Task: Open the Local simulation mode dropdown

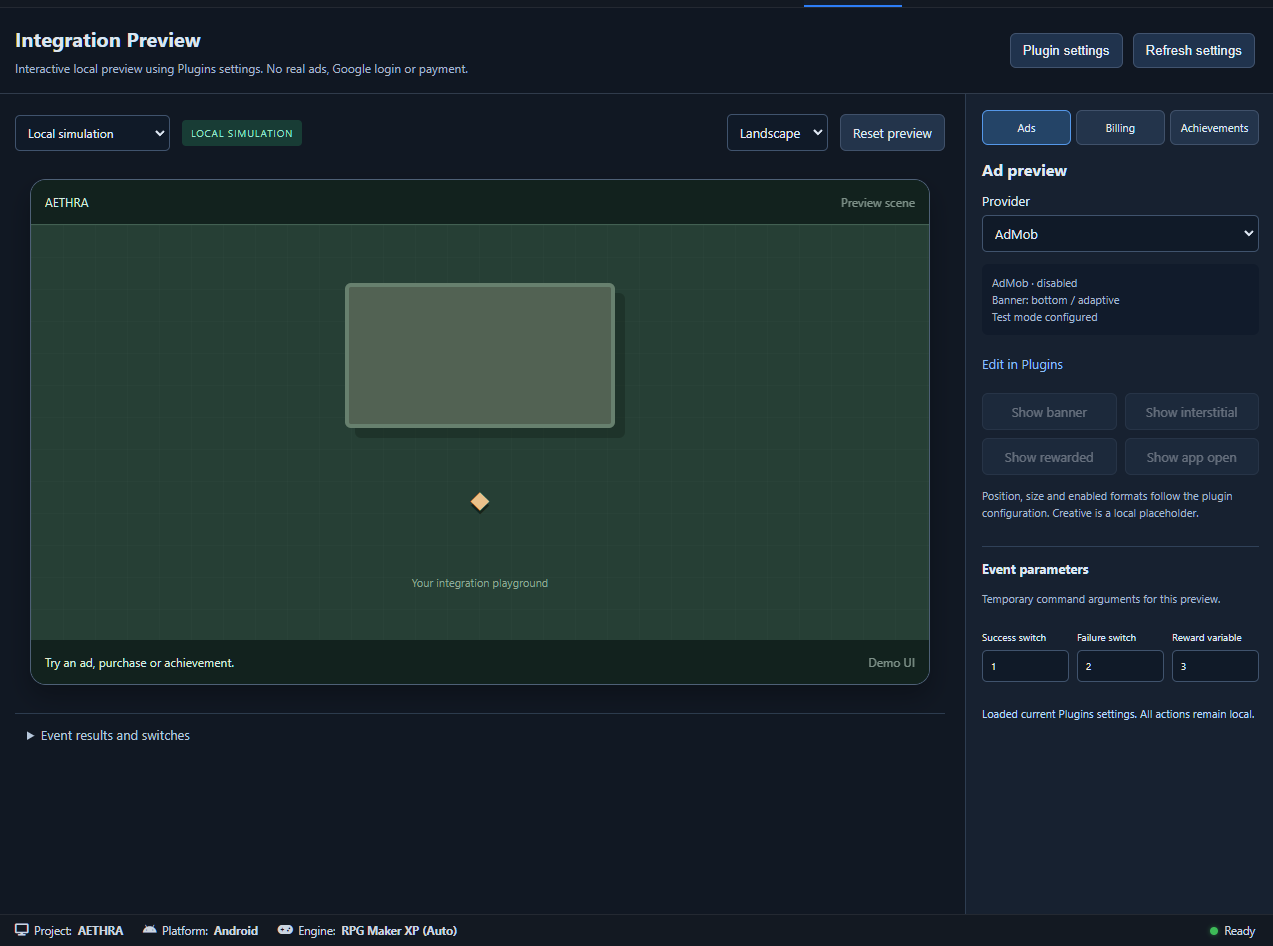Action: 92,133
